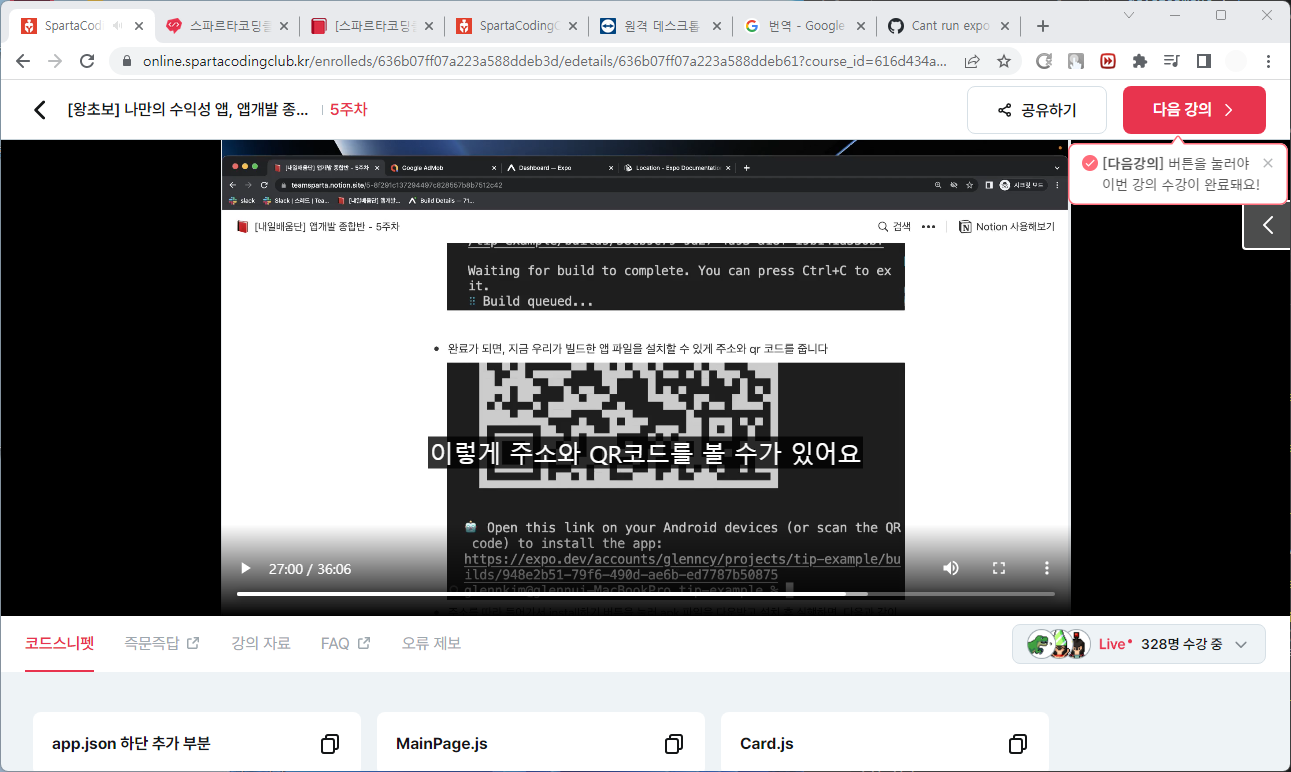Open the Chrome profile avatar
The width and height of the screenshot is (1291, 772).
1236,61
